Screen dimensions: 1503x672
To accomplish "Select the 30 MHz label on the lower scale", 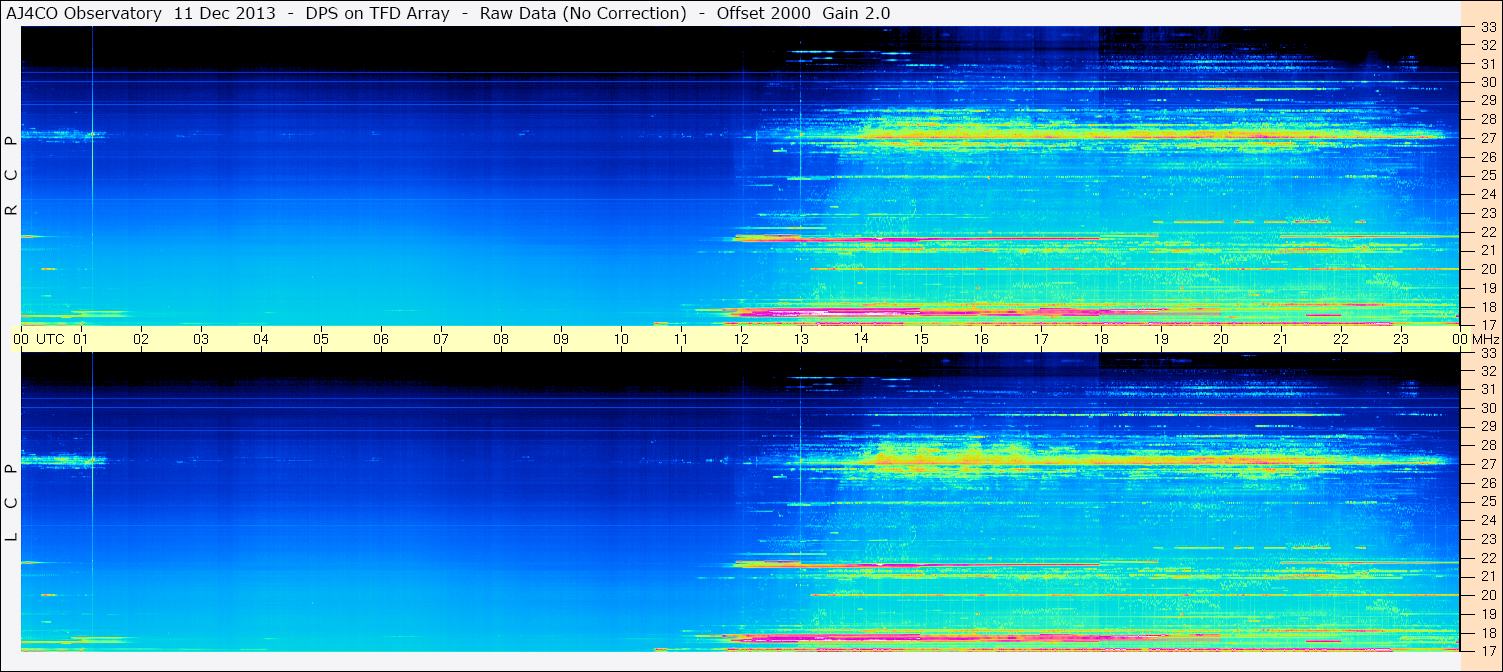I will point(1487,408).
